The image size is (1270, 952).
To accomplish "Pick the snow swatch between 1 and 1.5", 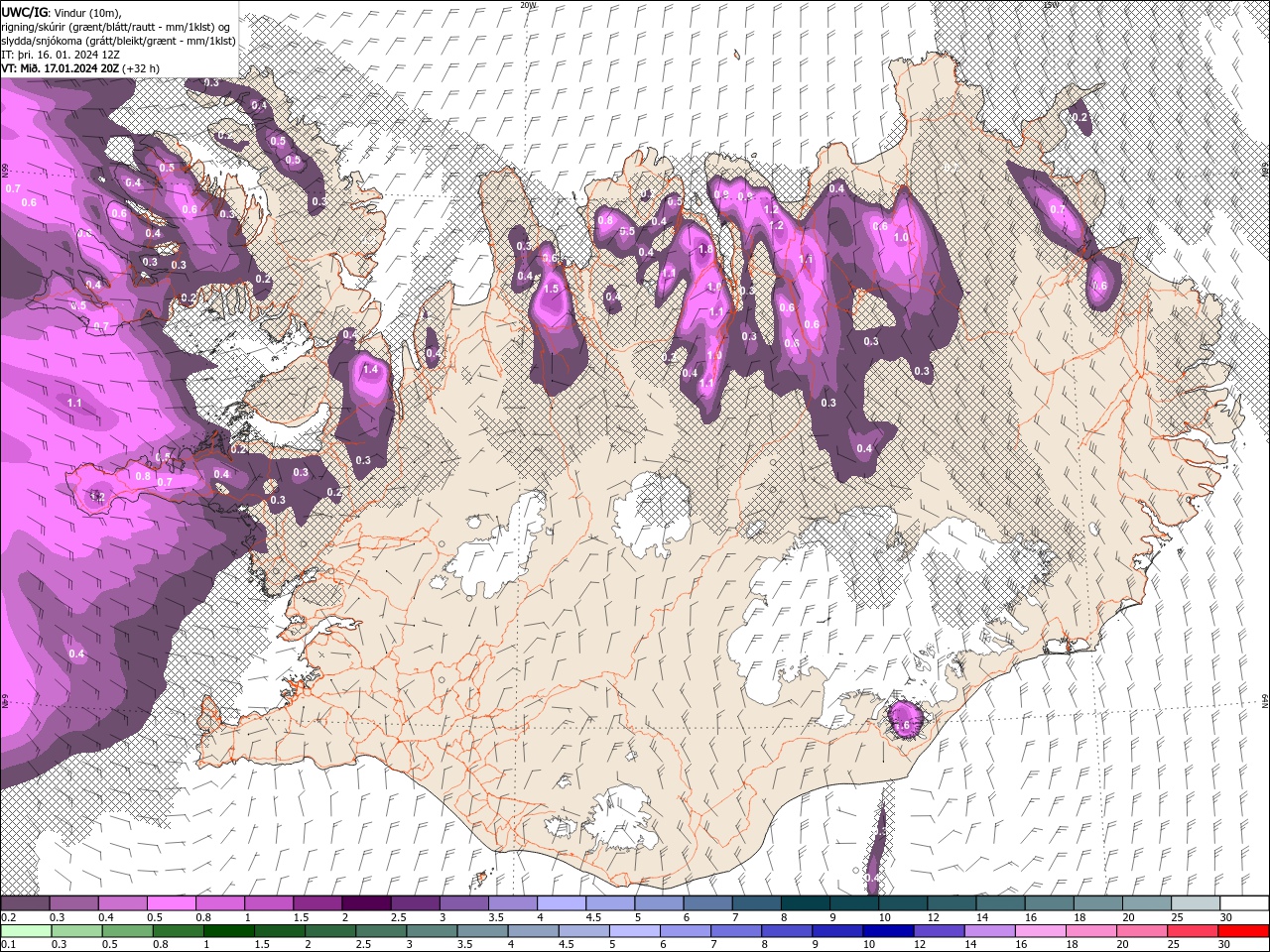I will [x=268, y=903].
